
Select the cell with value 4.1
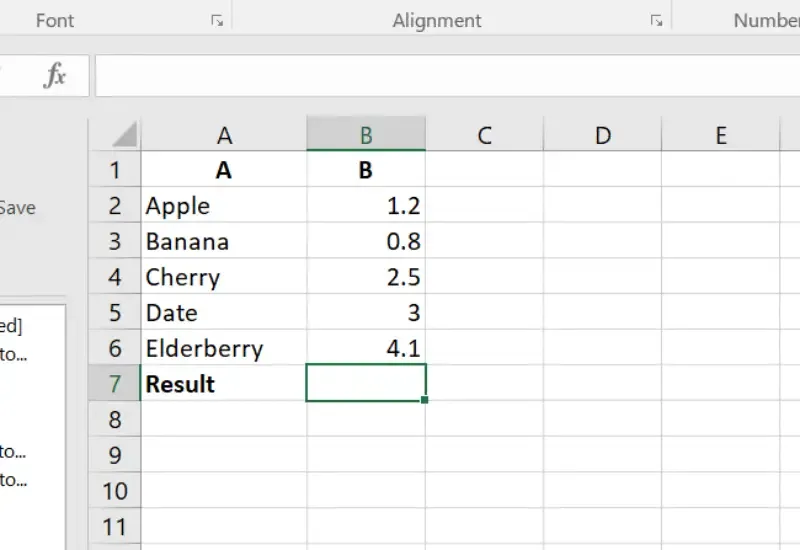point(366,349)
